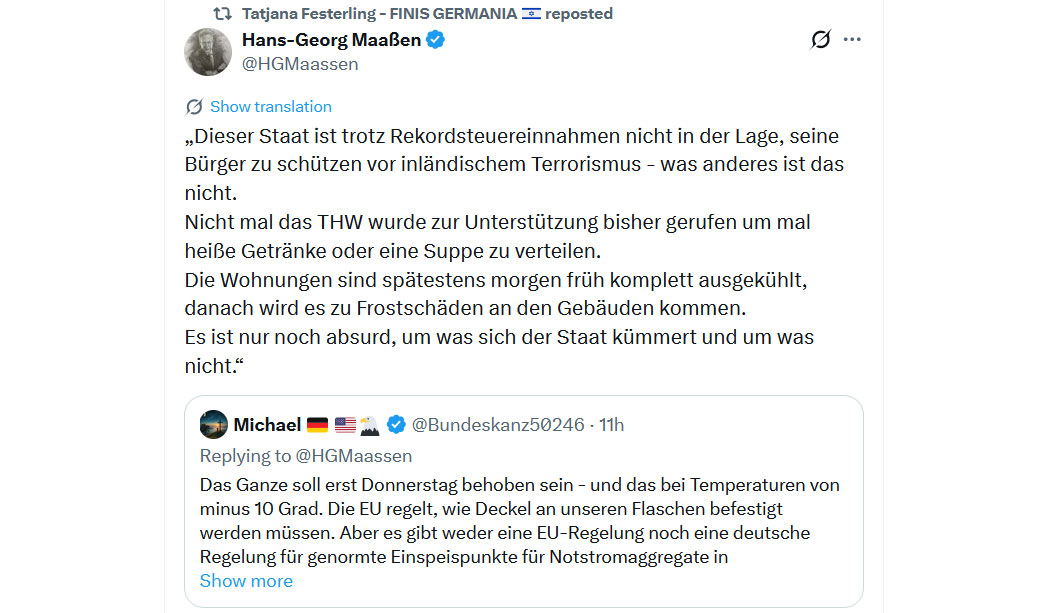The height and width of the screenshot is (613, 1050).
Task: Expand quoted post with Show more
Action: 246,581
